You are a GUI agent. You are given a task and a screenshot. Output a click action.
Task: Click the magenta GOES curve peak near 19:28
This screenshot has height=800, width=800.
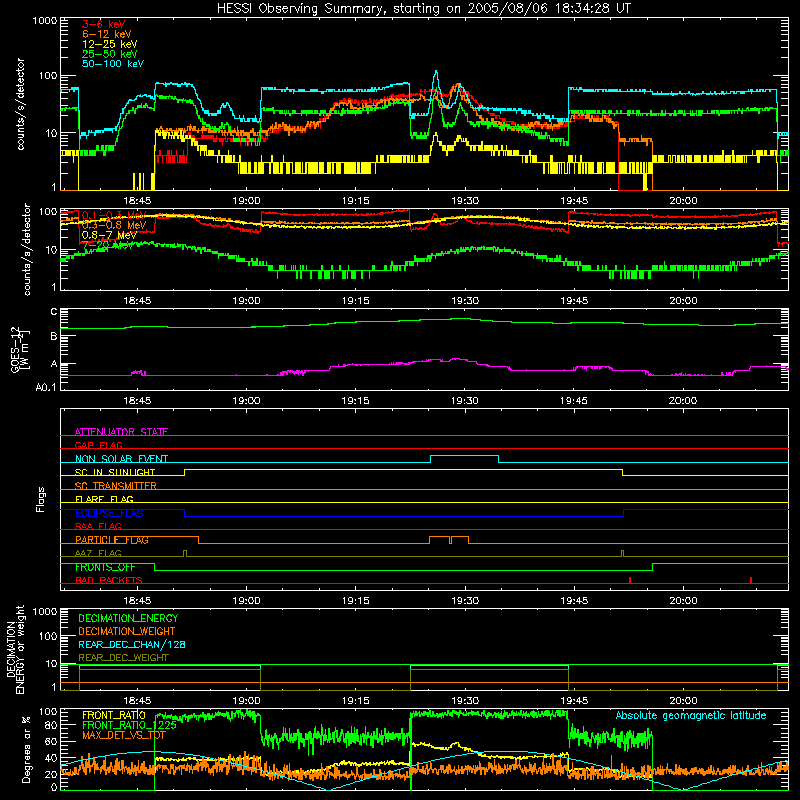click(457, 359)
